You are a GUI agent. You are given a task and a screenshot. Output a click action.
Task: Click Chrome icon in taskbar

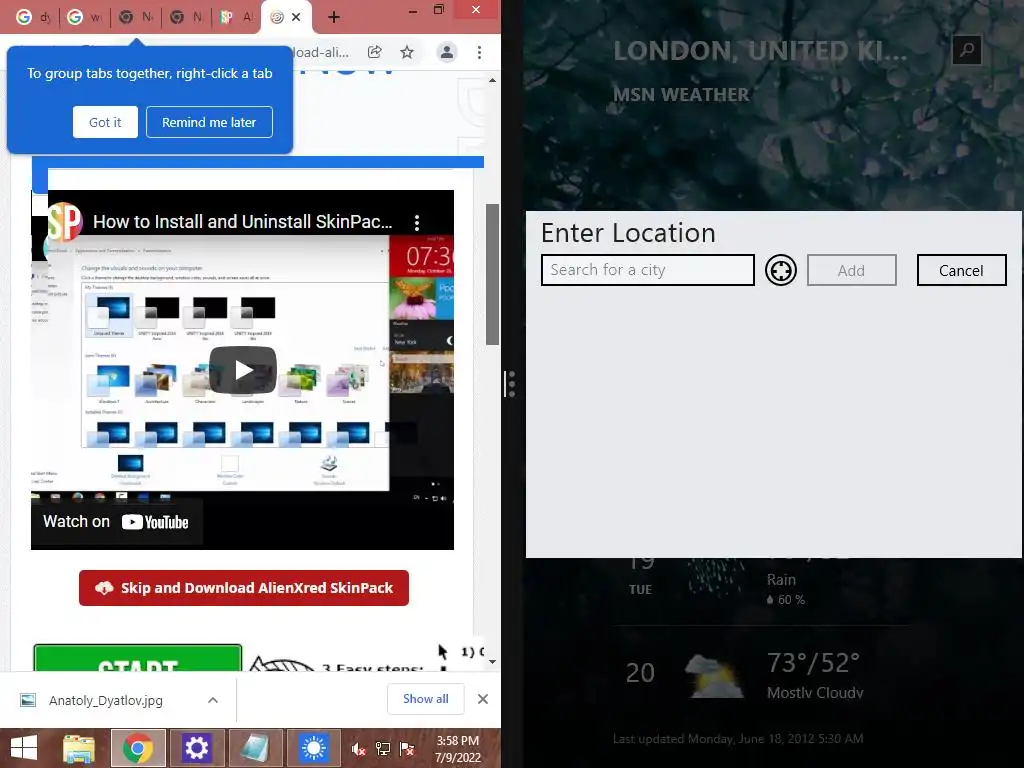coord(138,748)
